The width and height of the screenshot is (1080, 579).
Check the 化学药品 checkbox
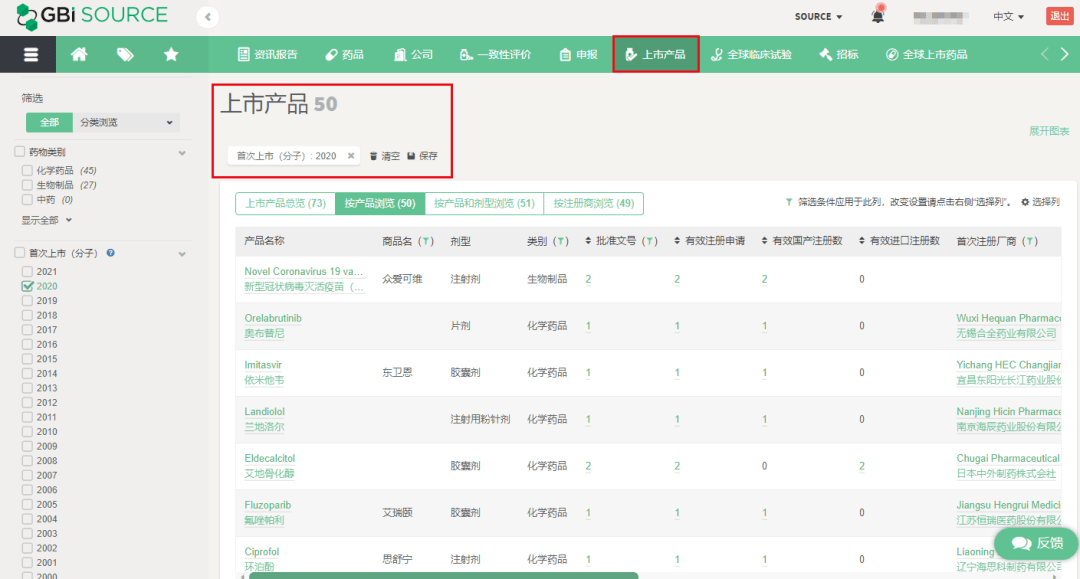[27, 170]
